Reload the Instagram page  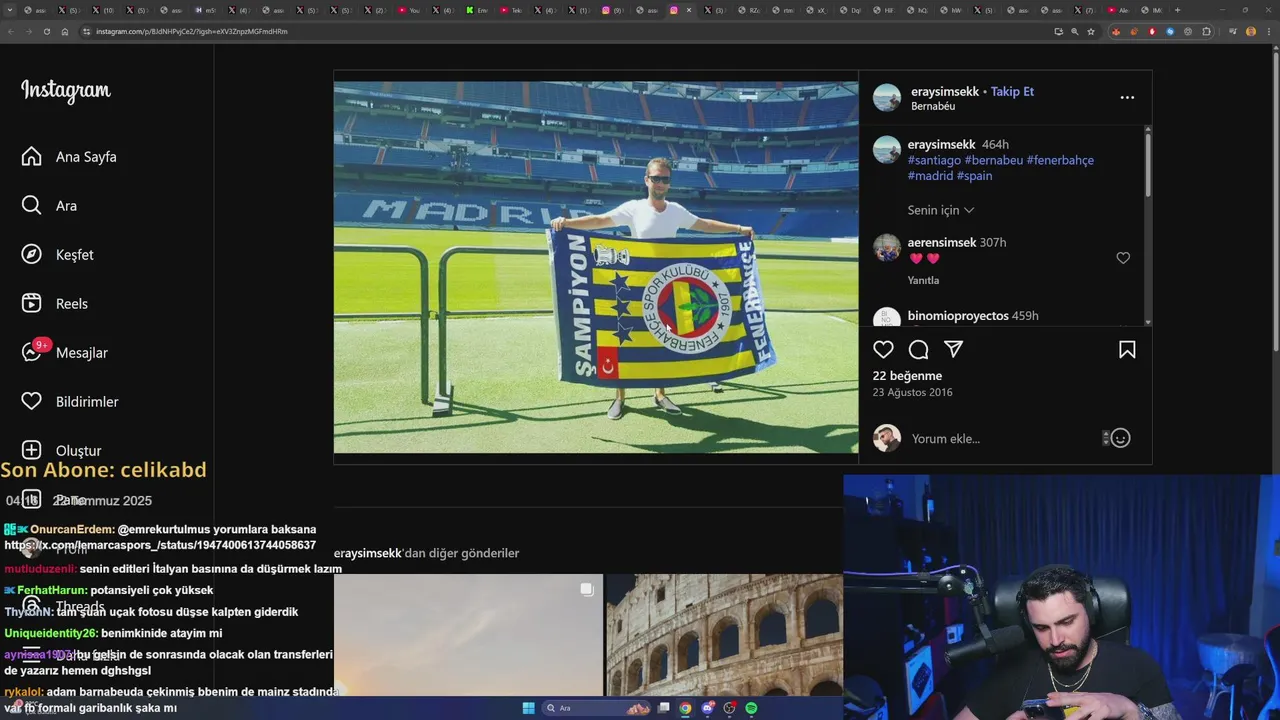pyautogui.click(x=47, y=31)
